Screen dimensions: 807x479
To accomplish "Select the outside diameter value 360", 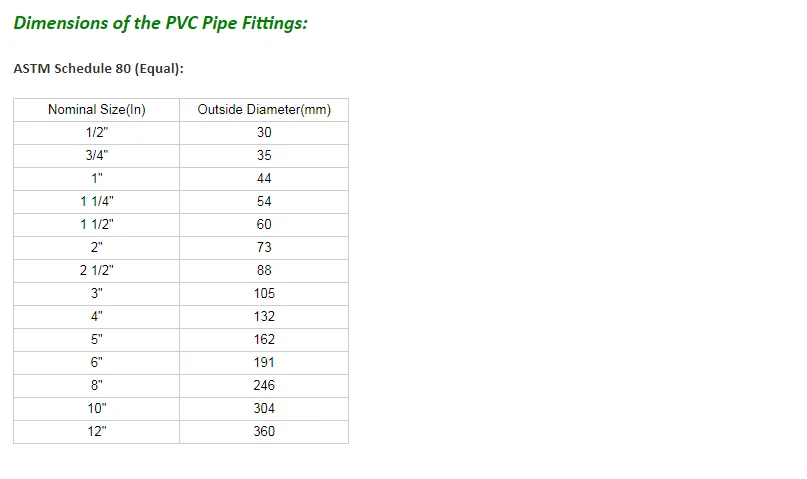I will pyautogui.click(x=264, y=432).
